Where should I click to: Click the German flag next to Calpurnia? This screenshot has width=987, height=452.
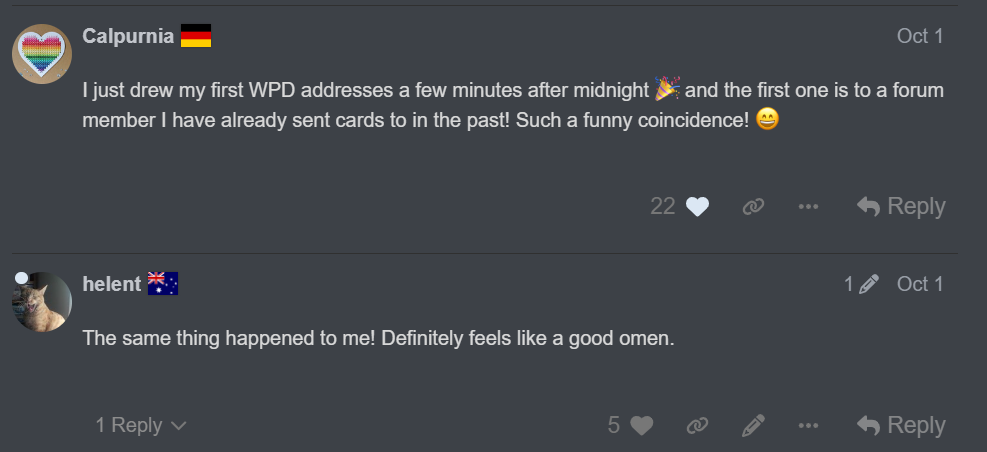[x=196, y=37]
